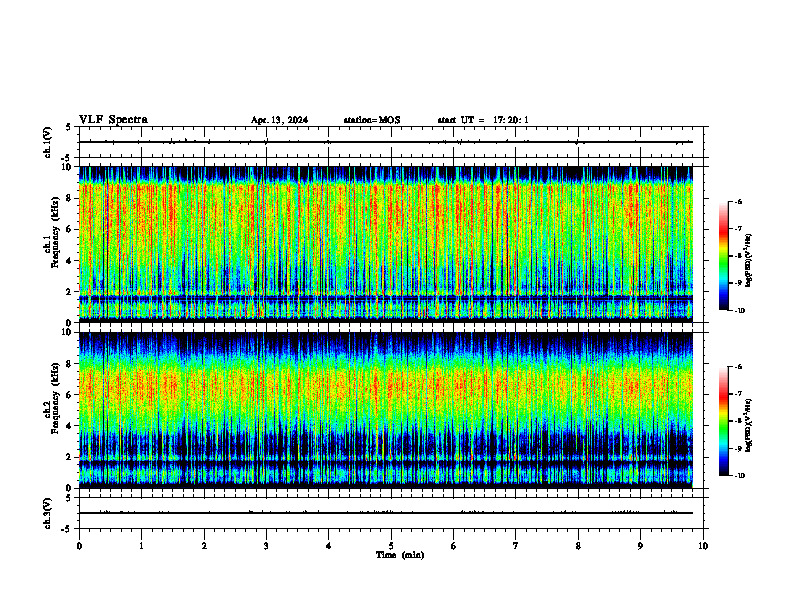Click the "ch.3(V)" axis label

click(x=48, y=514)
